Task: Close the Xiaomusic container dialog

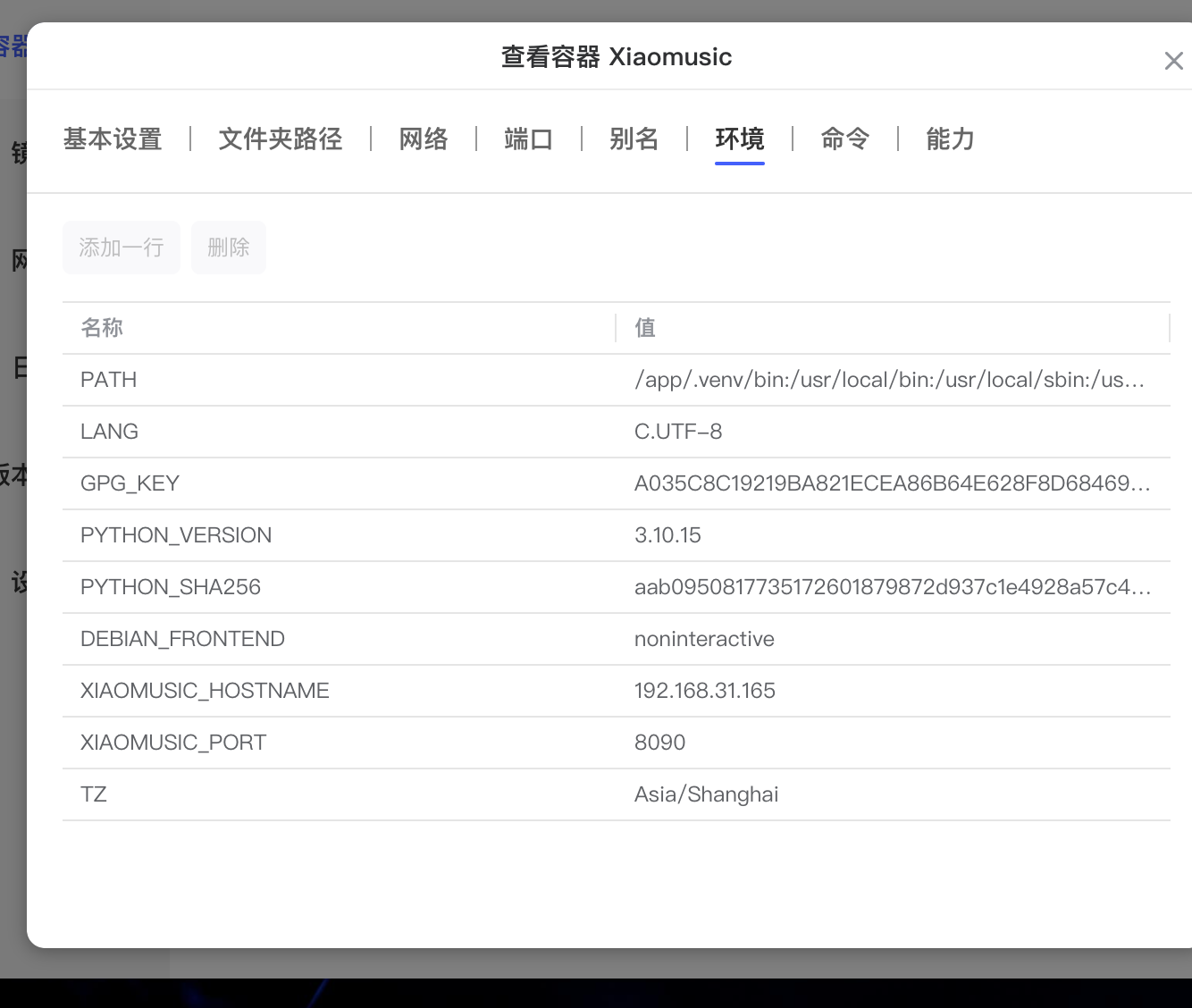Action: pos(1173,61)
